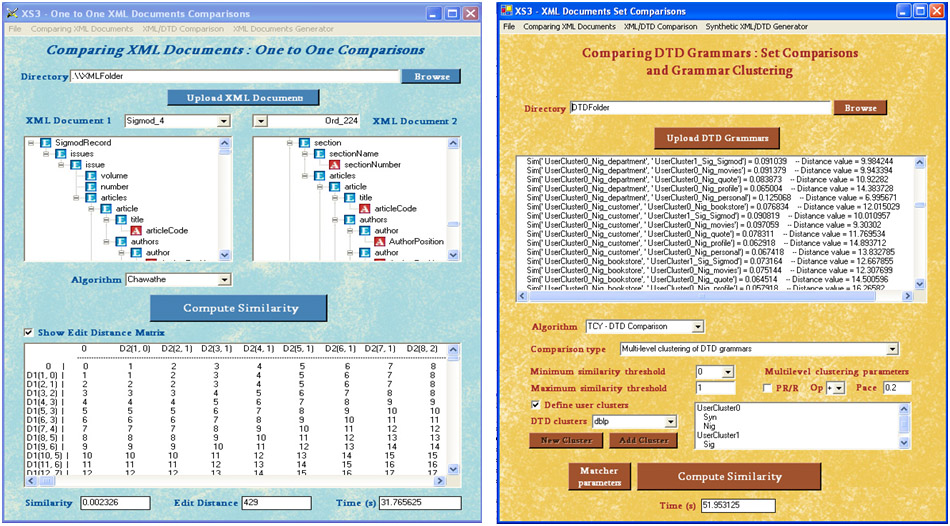Click down arrow of user clusters list scrollbar

[905, 444]
